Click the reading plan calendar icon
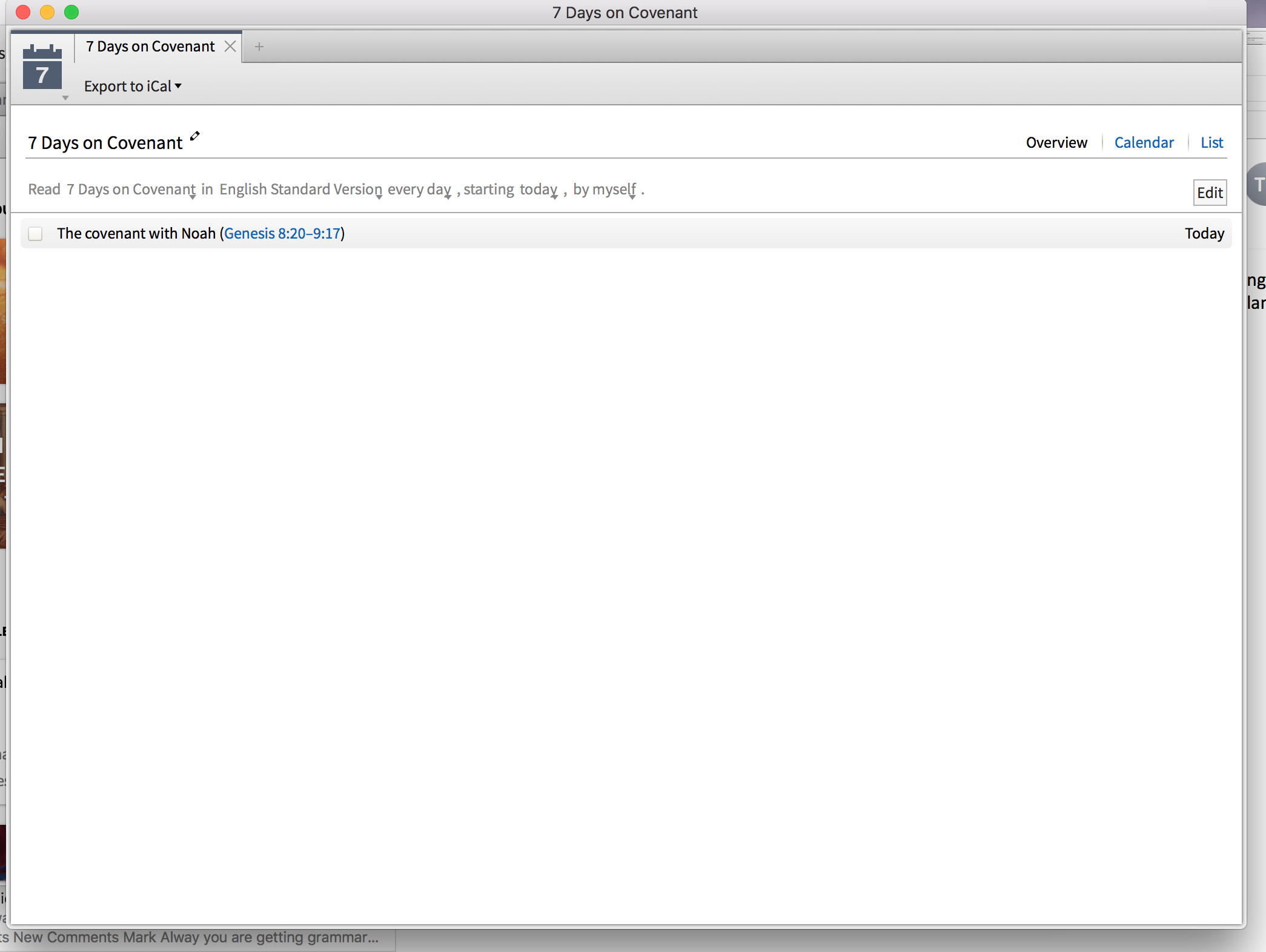The height and width of the screenshot is (952, 1266). pos(42,68)
